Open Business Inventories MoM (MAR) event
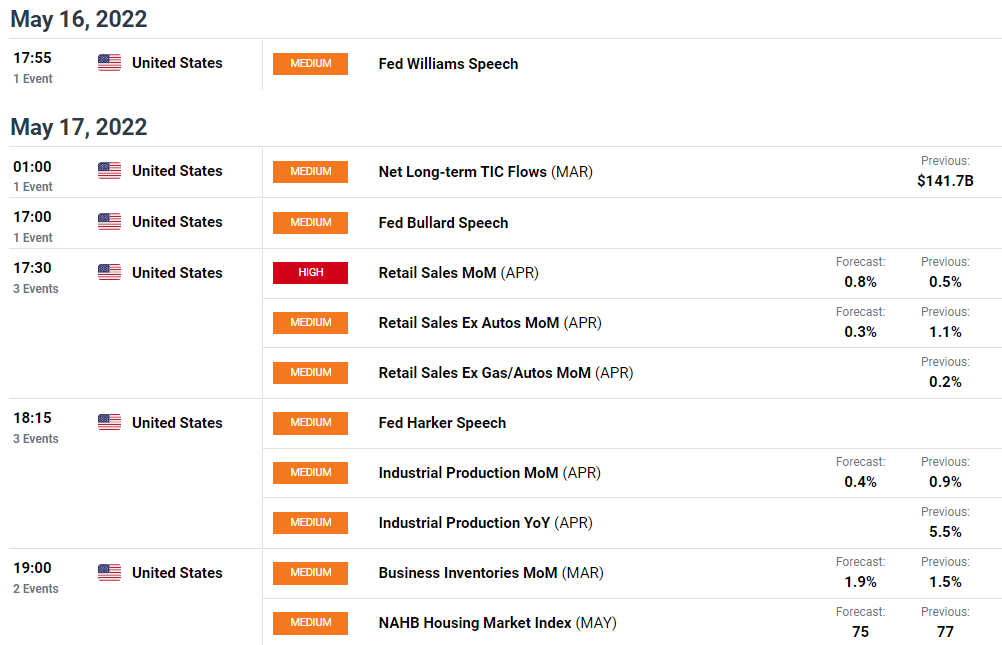Viewport: 1002px width, 645px height. [491, 573]
